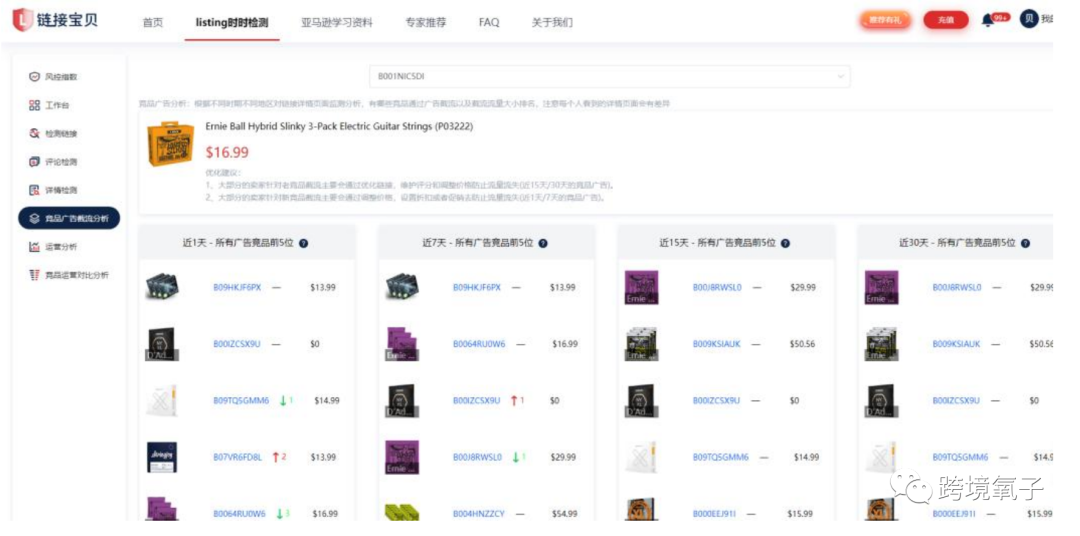
Task: Open B00IZCSX9U link in 近7天 column
Action: click(x=477, y=400)
